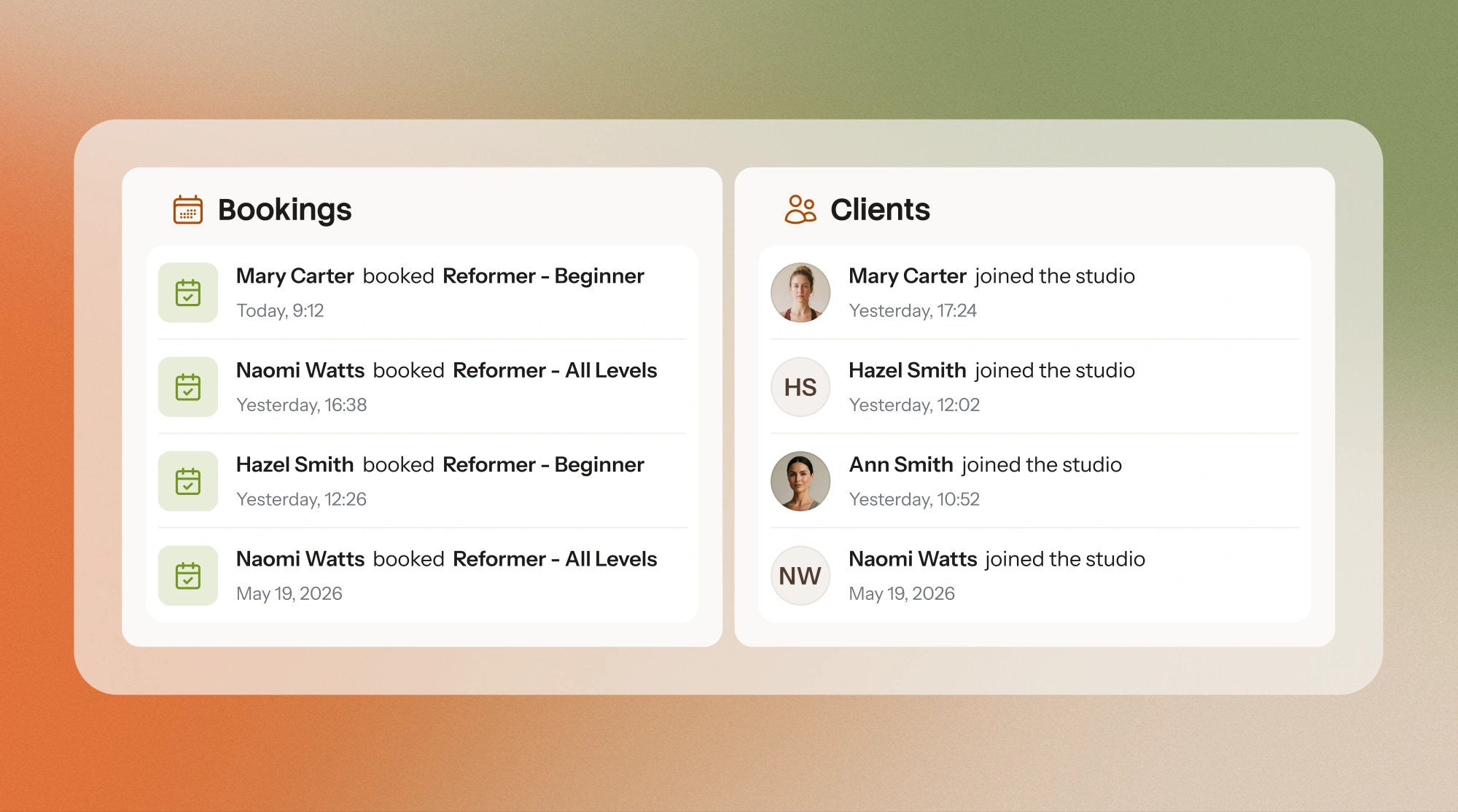Click booking icon for Hazel Smith's booking

click(x=188, y=481)
